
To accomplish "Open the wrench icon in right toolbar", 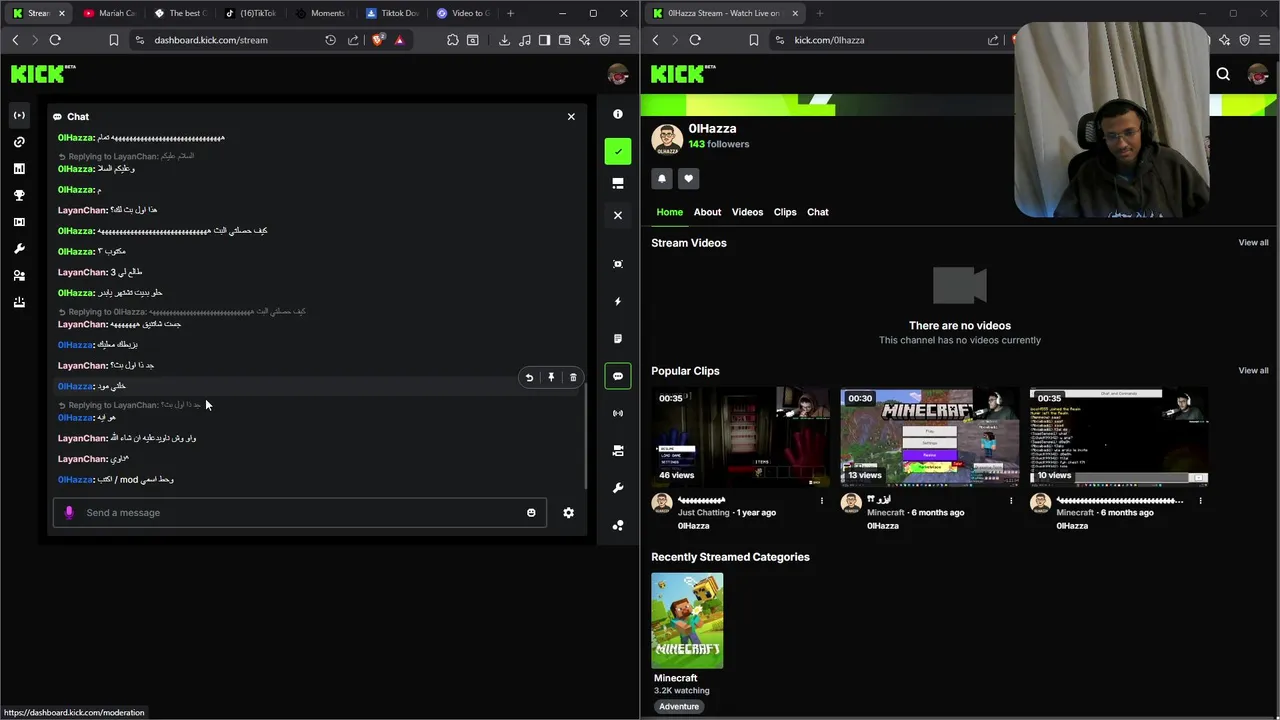I will (x=618, y=488).
